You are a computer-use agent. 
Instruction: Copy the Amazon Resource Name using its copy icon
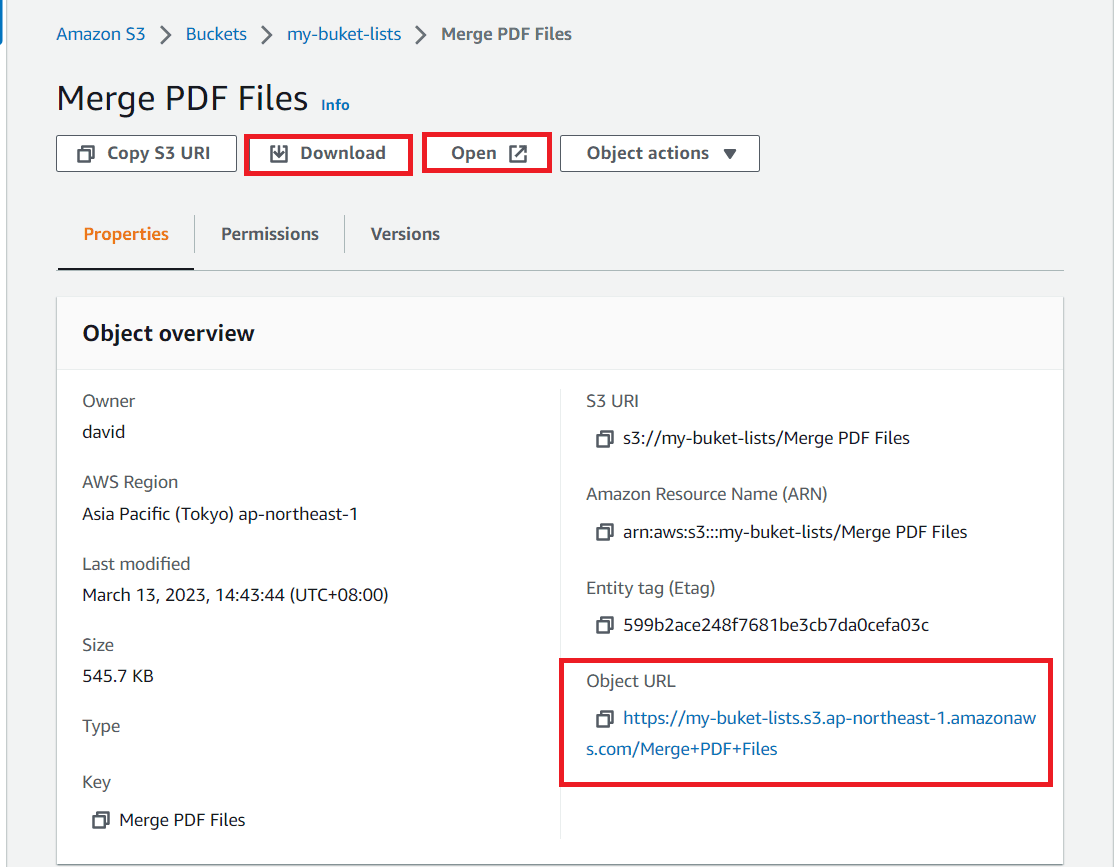(x=604, y=532)
